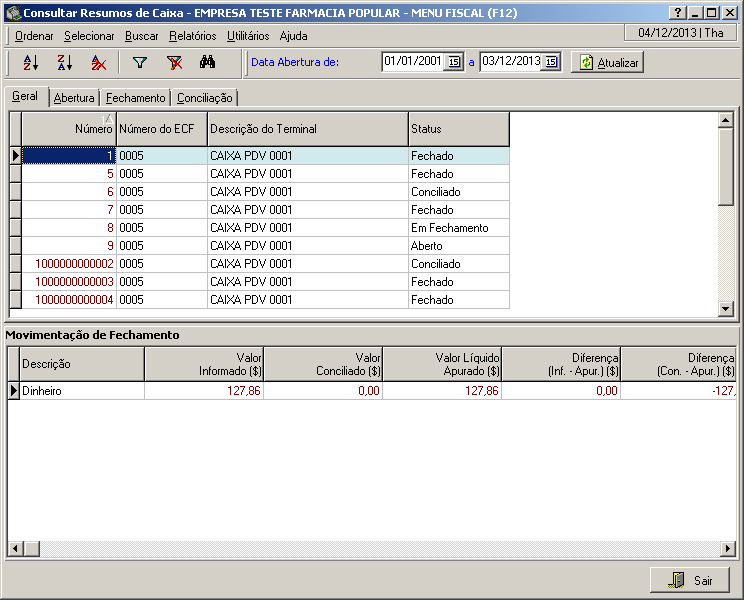Click the sort ascending A-Z icon

31,62
